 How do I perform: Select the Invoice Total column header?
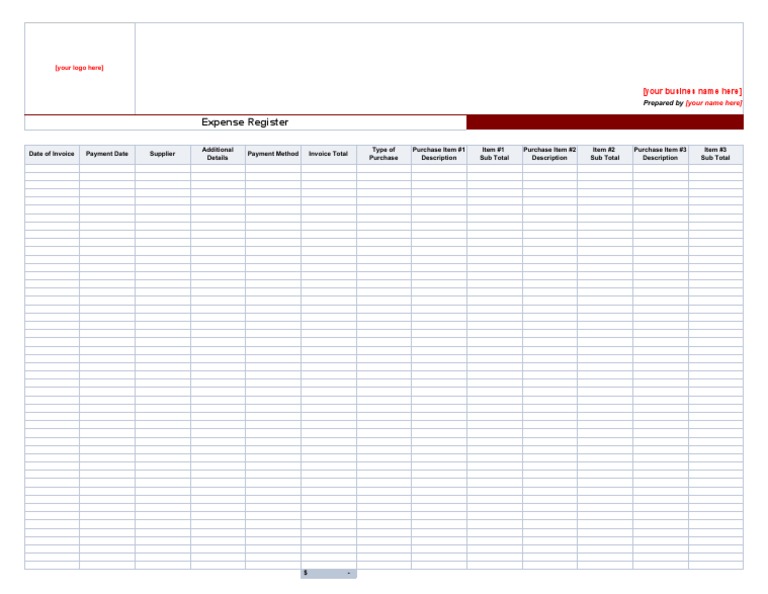[329, 154]
